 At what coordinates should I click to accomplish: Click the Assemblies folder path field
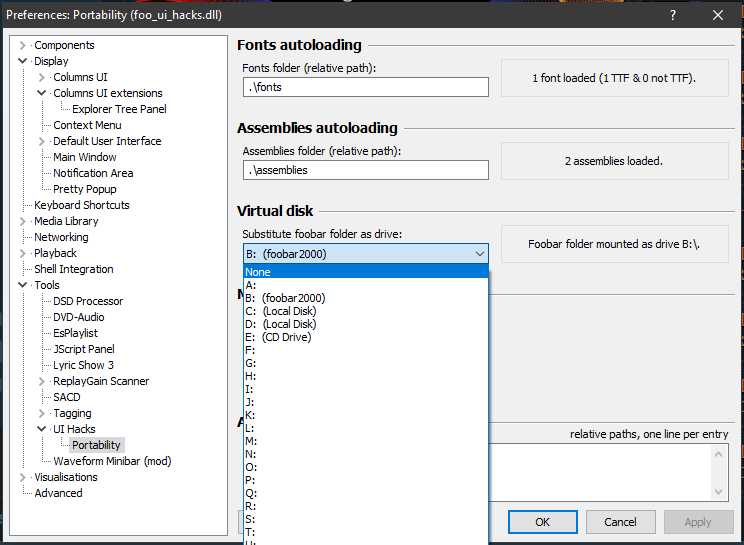(x=366, y=170)
